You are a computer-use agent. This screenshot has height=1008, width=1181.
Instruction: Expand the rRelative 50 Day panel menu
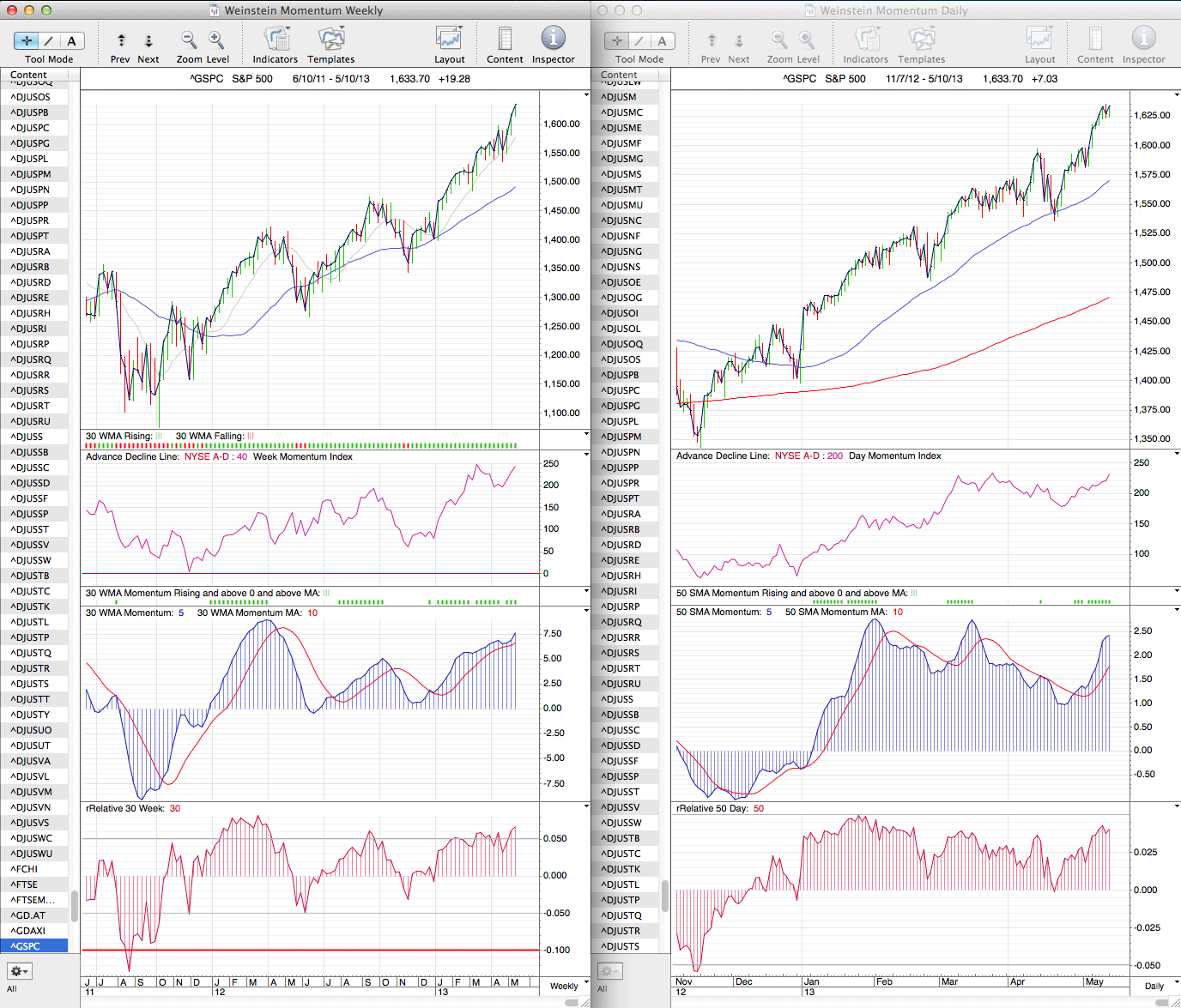(x=1177, y=807)
